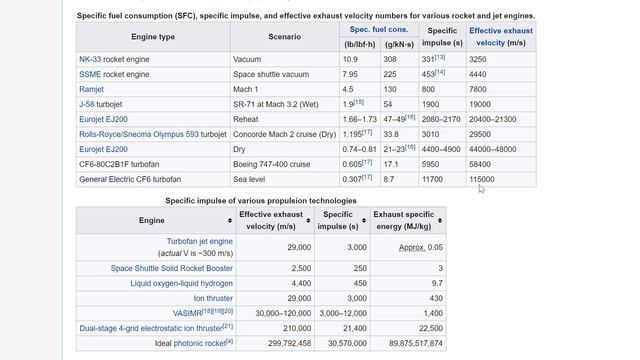Open the NK-33 link
Image resolution: width=640 pixels, height=360 pixels.
90,59
